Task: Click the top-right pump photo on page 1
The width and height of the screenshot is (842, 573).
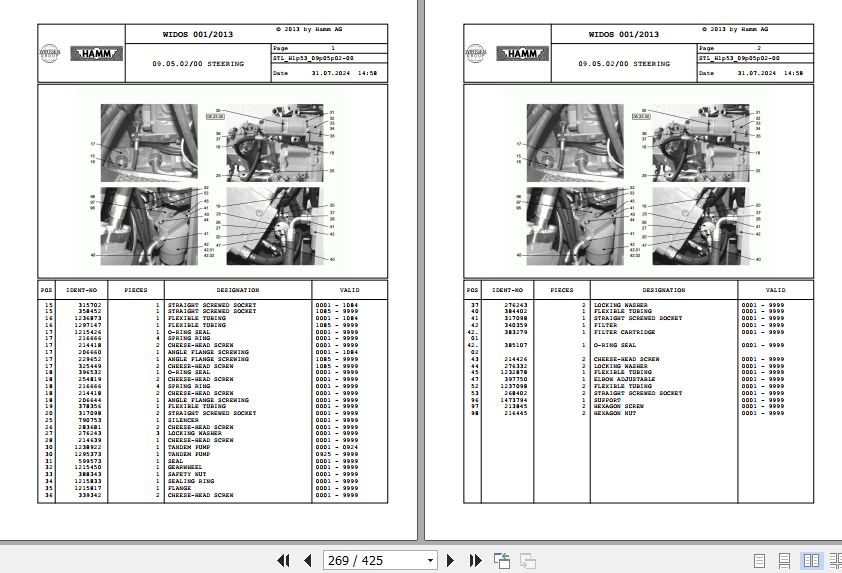Action: point(275,143)
